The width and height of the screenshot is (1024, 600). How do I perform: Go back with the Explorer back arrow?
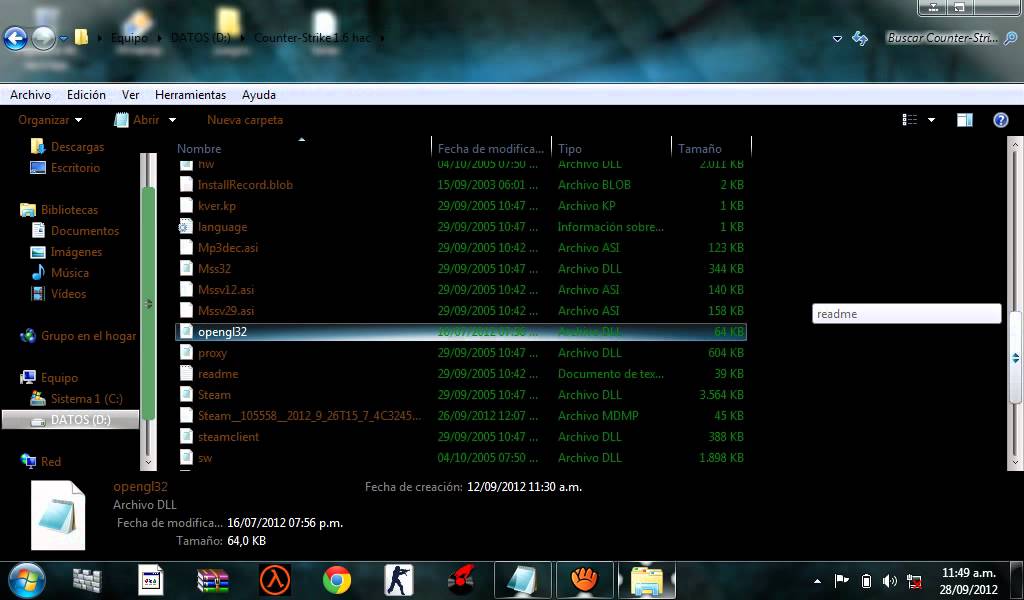(x=15, y=39)
